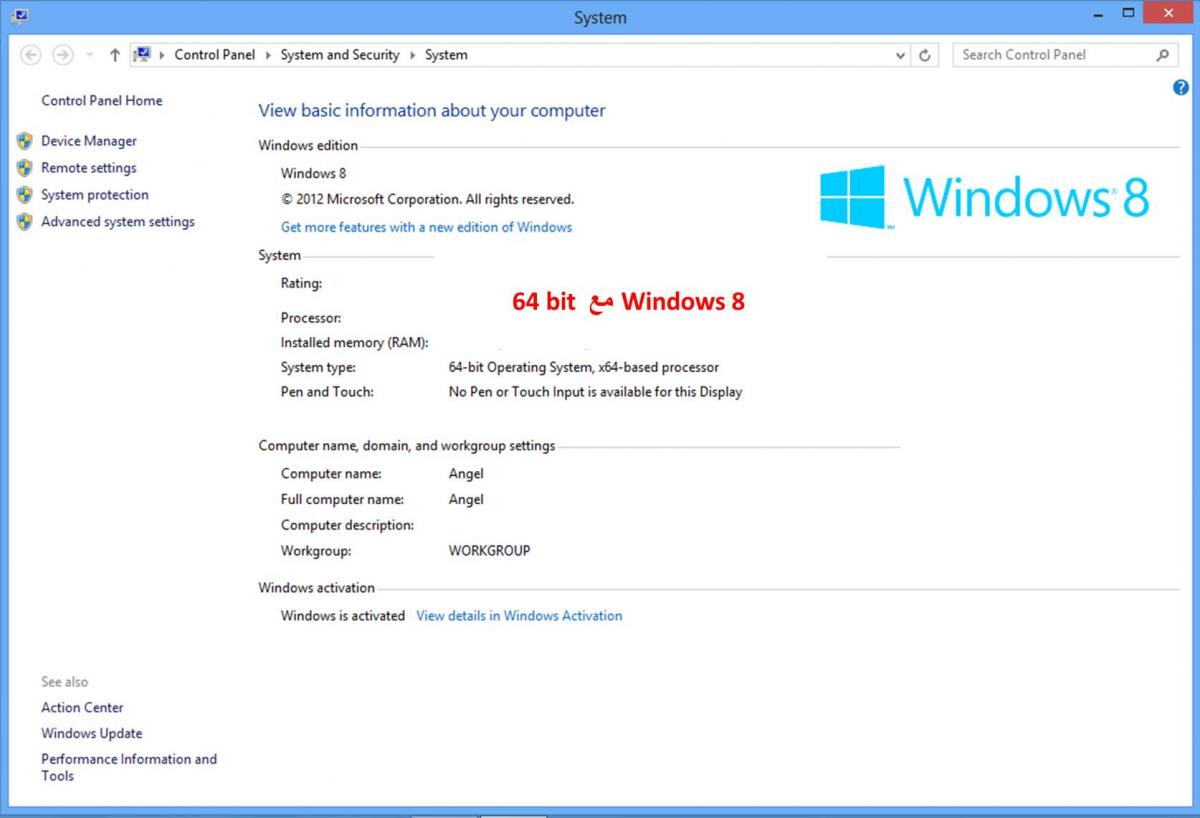1200x818 pixels.
Task: Click the search magnifier icon
Action: (1162, 55)
